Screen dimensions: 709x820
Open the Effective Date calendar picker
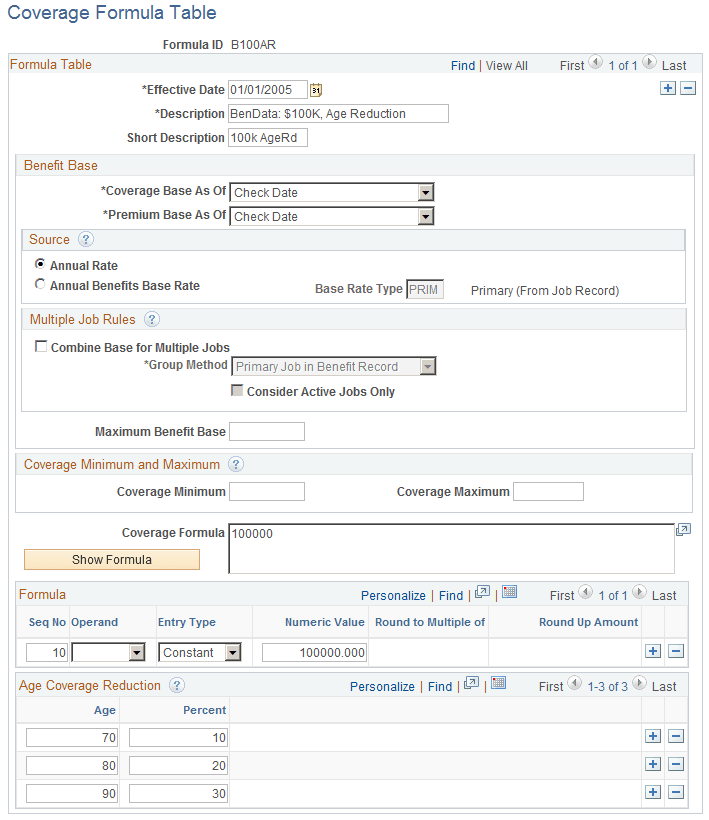click(315, 90)
